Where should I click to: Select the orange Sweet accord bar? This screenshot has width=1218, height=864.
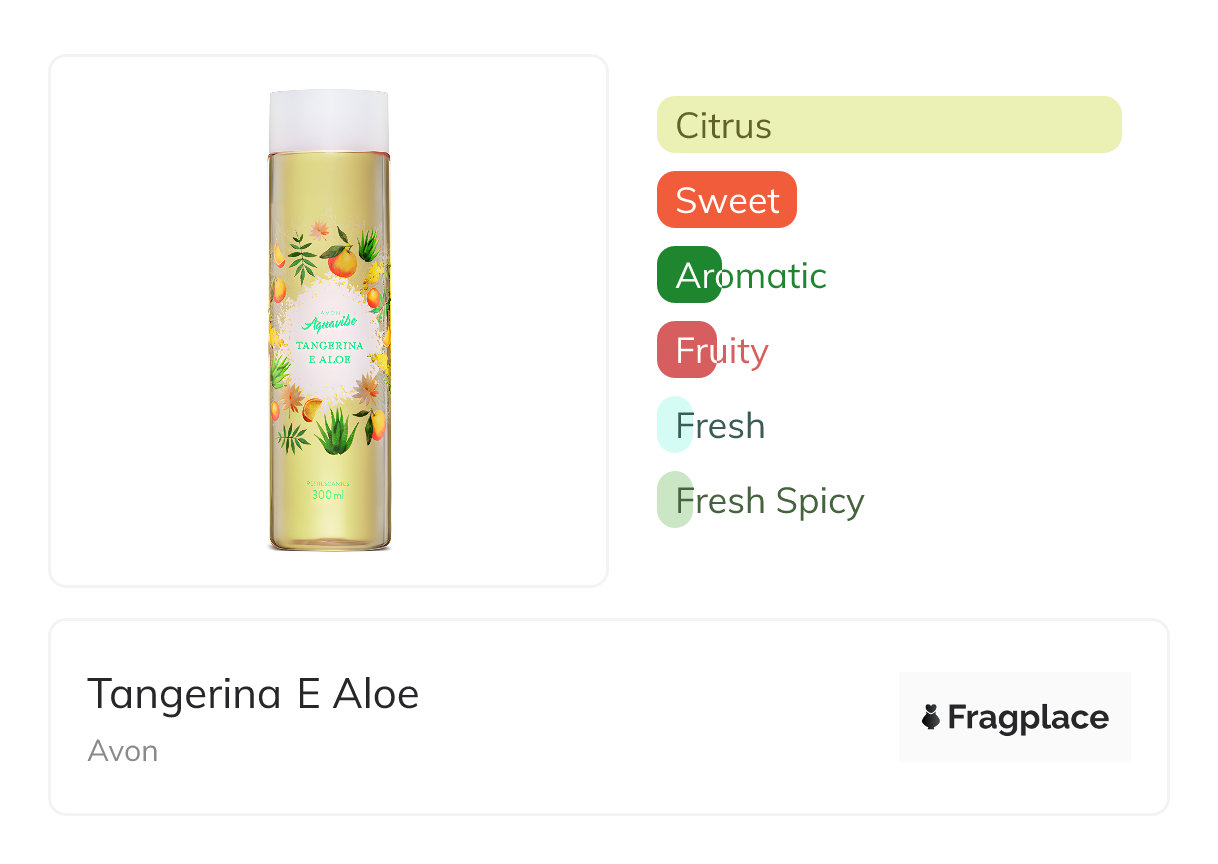727,200
